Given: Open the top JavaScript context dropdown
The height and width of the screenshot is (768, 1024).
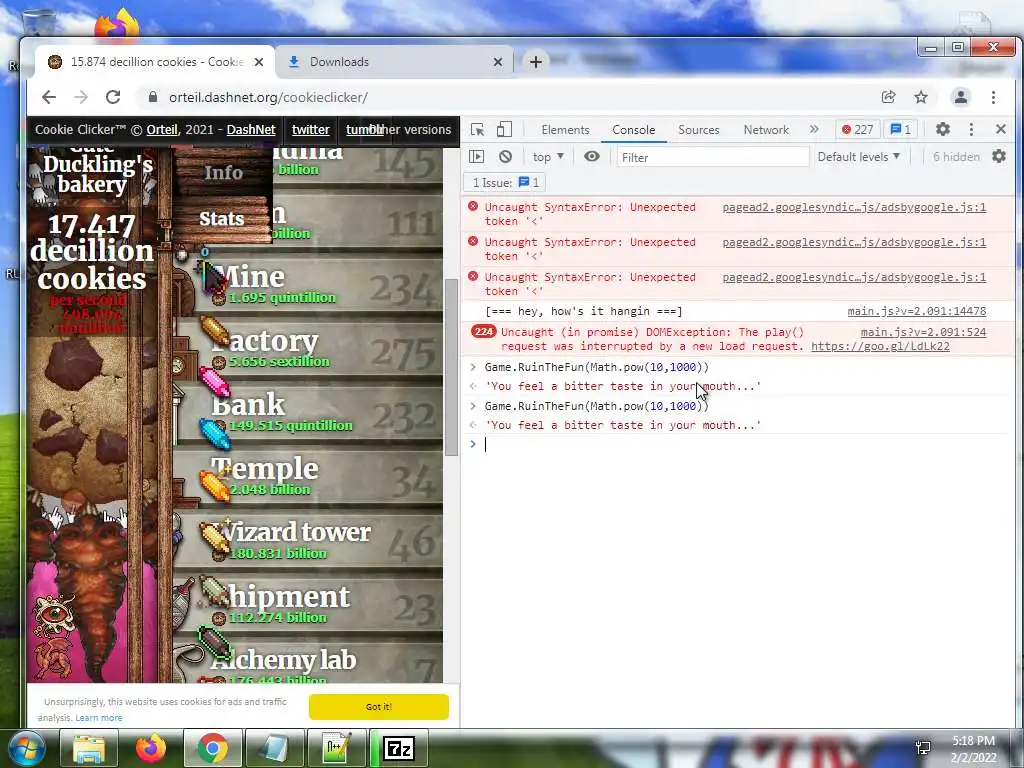Looking at the screenshot, I should pyautogui.click(x=547, y=157).
